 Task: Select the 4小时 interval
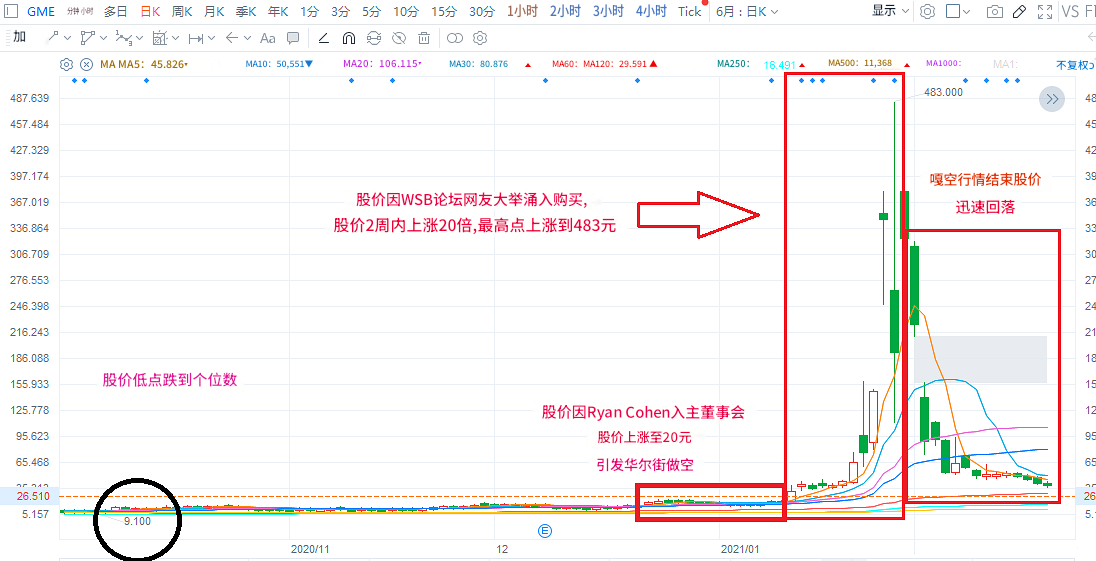(x=651, y=11)
